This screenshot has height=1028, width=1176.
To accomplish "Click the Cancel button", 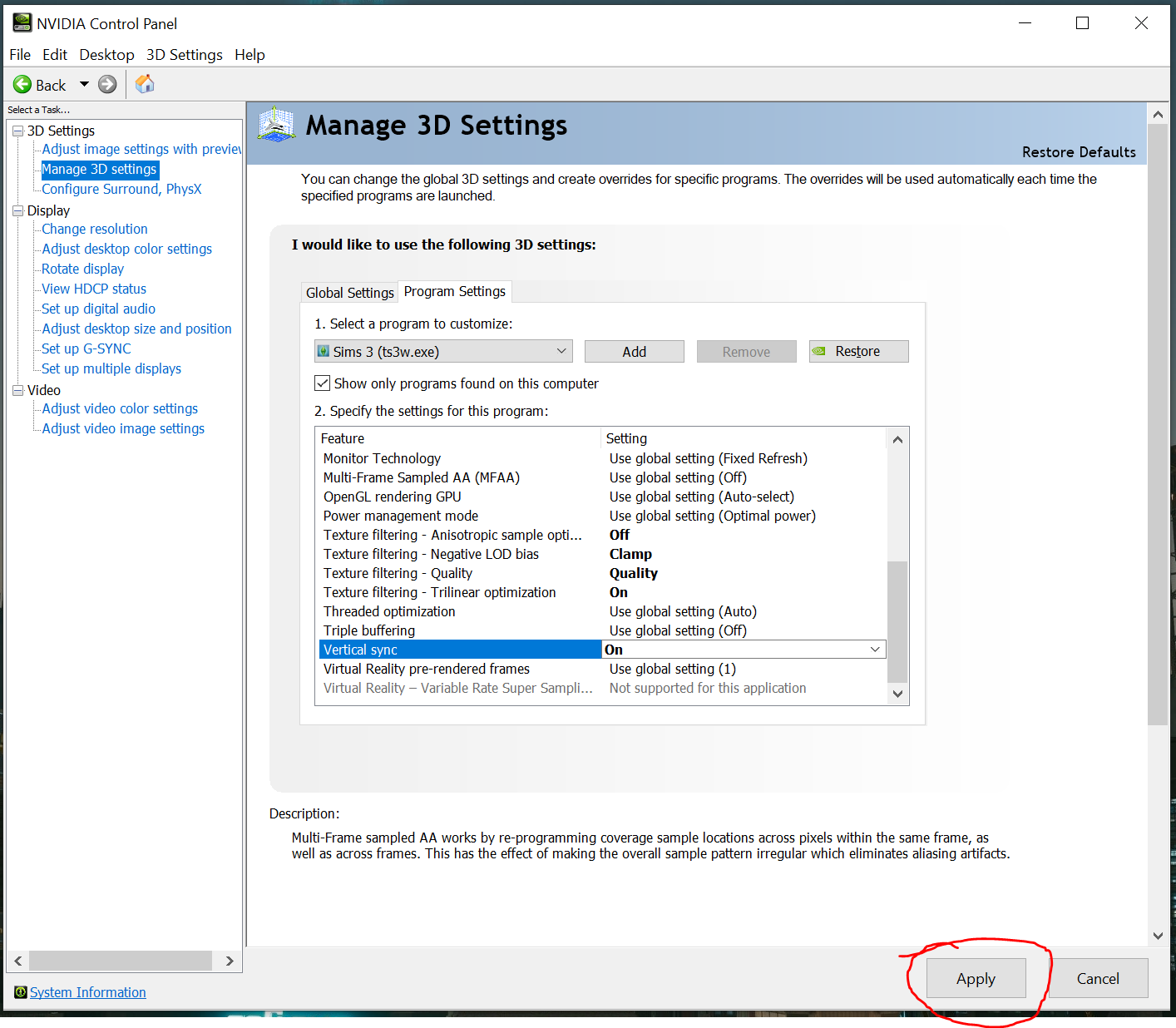I will [x=1098, y=979].
